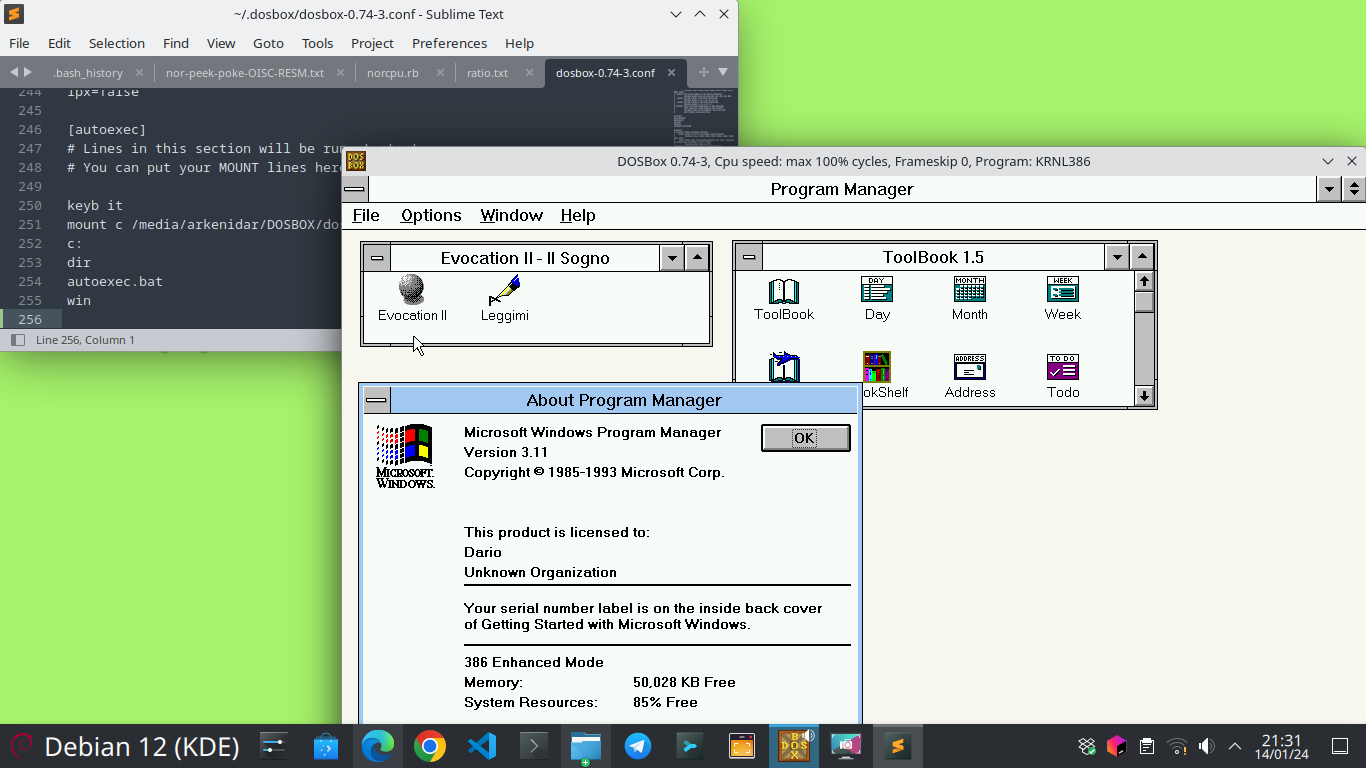1366x768 pixels.
Task: Switch to Sublime Text taskbar entry
Action: (898, 746)
